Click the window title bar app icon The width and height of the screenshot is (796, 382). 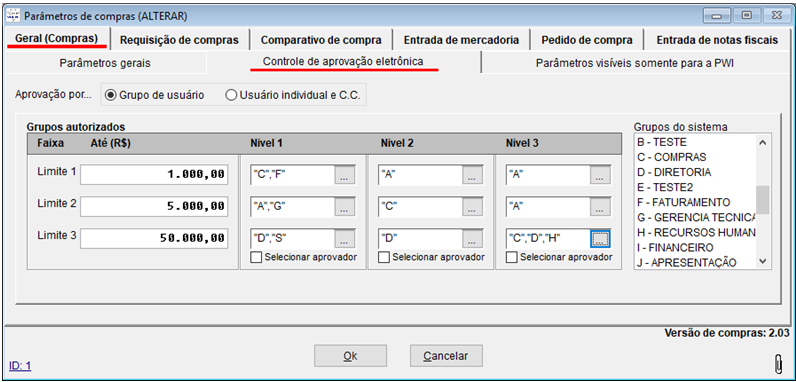[x=14, y=16]
